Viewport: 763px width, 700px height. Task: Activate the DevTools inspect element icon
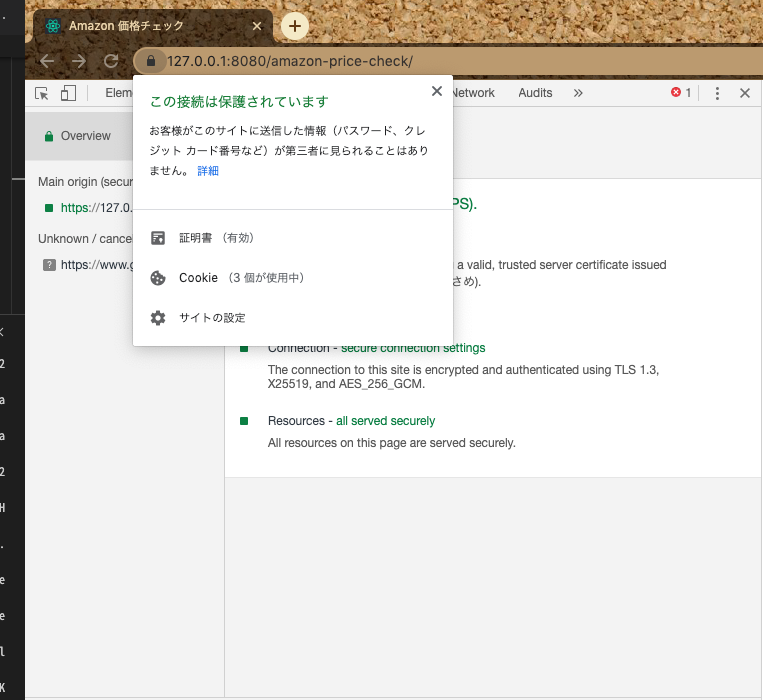[42, 93]
